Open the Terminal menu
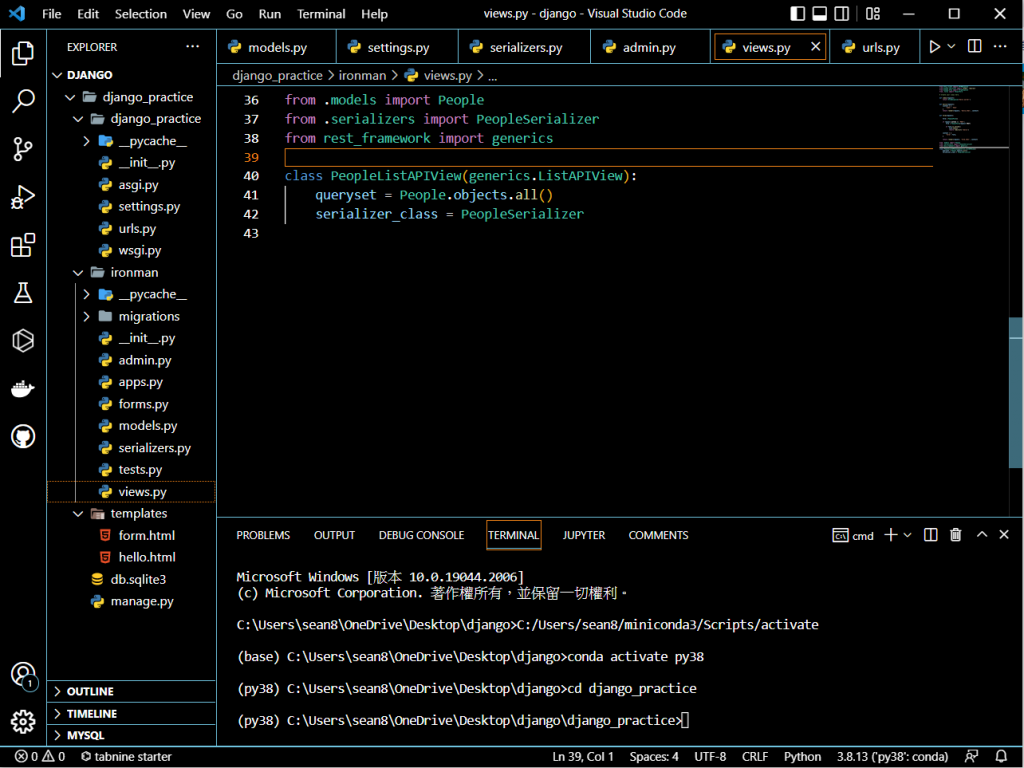This screenshot has height=768, width=1024. 321,14
